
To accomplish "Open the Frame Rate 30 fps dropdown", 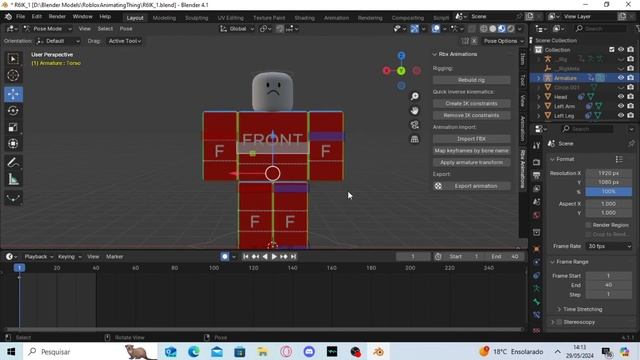I will [609, 247].
